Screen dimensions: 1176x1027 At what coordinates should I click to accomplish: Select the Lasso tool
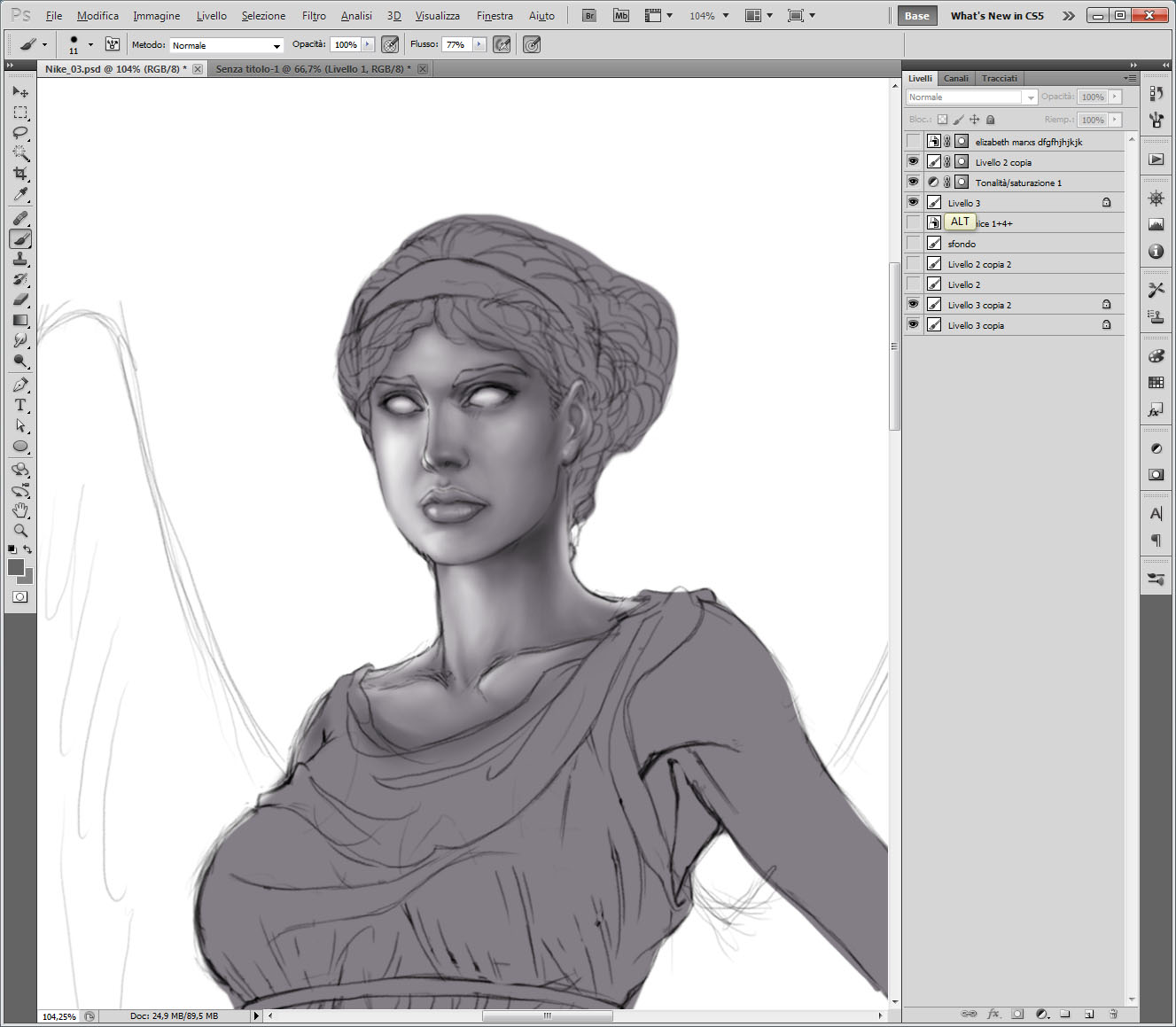coord(20,133)
